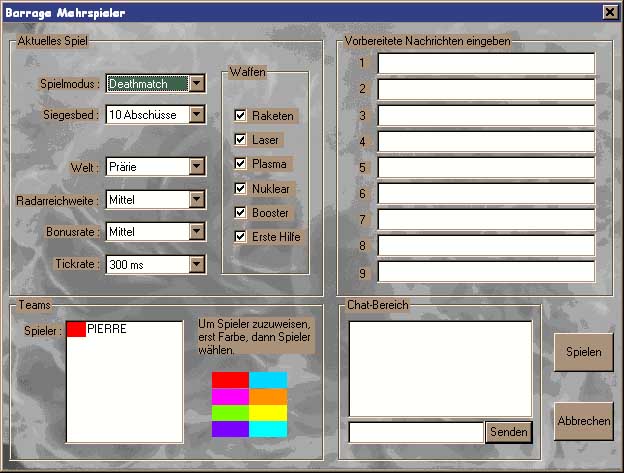Disable the Erste Hilfe checkbox

click(240, 237)
